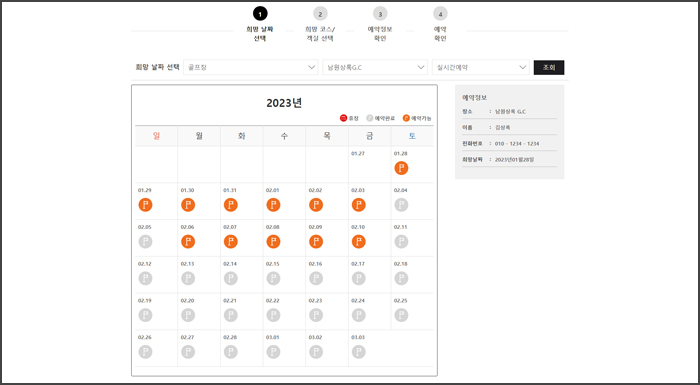This screenshot has height=385, width=700.
Task: Pick the available flag icon on 02.08
Action: (273, 242)
